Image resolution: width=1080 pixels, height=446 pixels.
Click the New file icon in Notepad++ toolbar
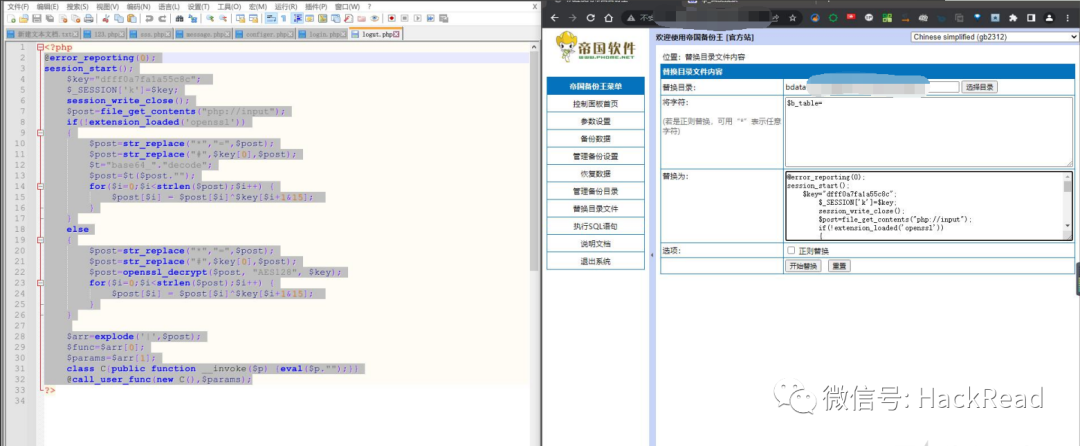click(12, 19)
